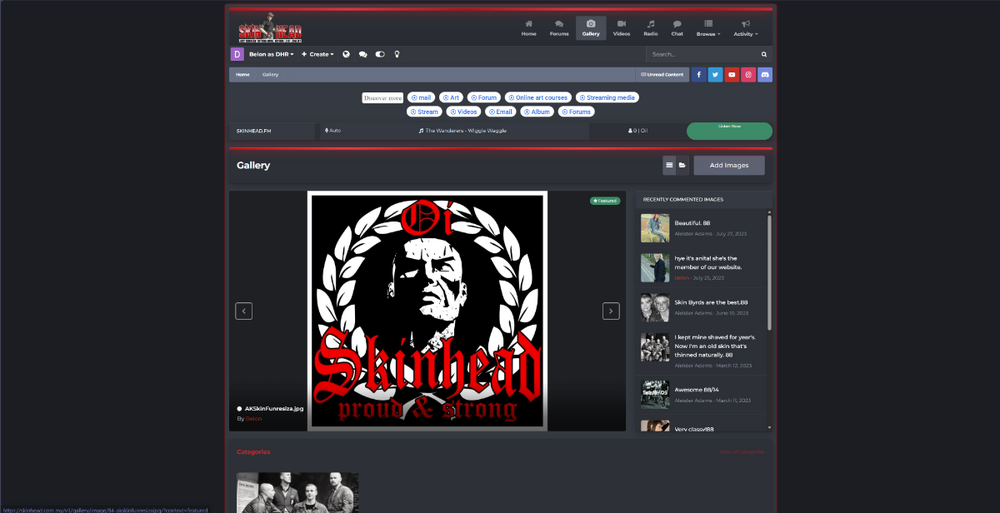The image size is (1000, 513).
Task: Click the lightbulb icon in user bar
Action: point(397,55)
